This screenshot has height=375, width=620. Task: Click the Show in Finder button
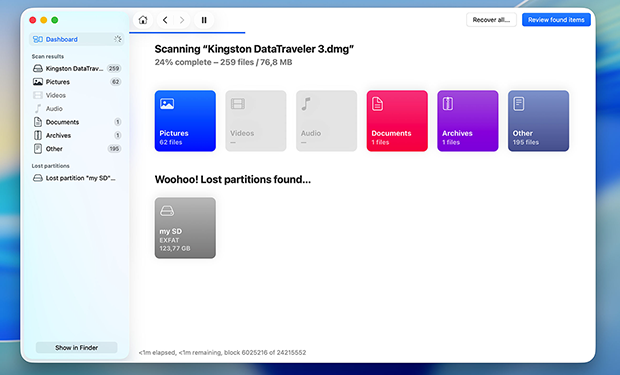tap(76, 348)
